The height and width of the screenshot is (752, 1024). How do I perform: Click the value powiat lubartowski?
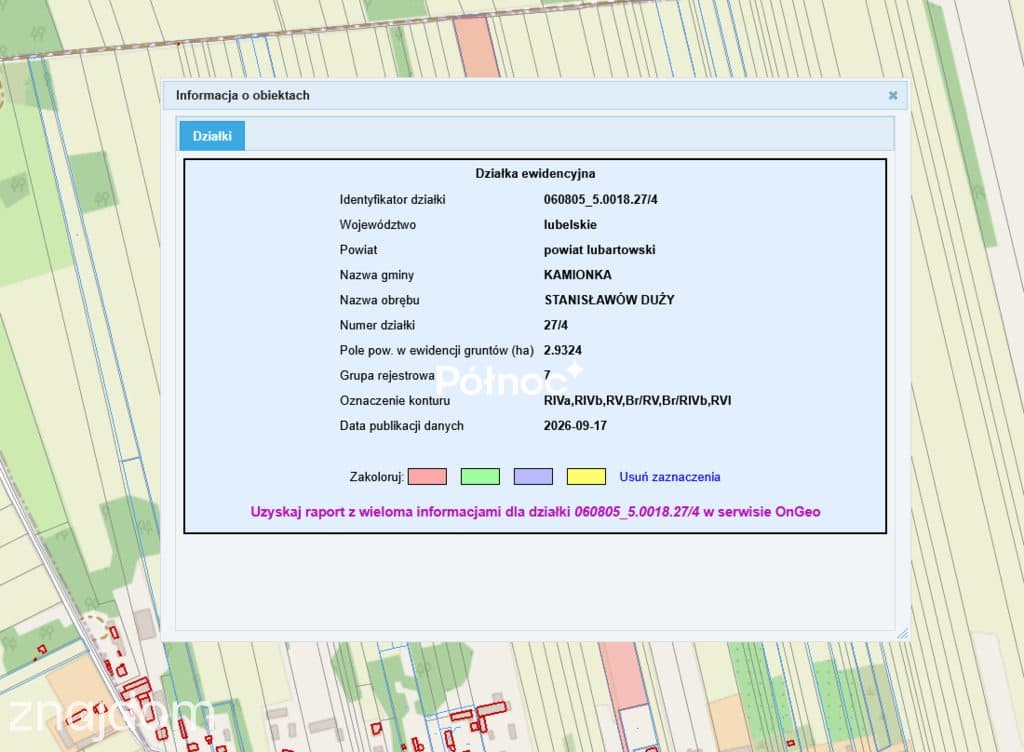tap(600, 250)
